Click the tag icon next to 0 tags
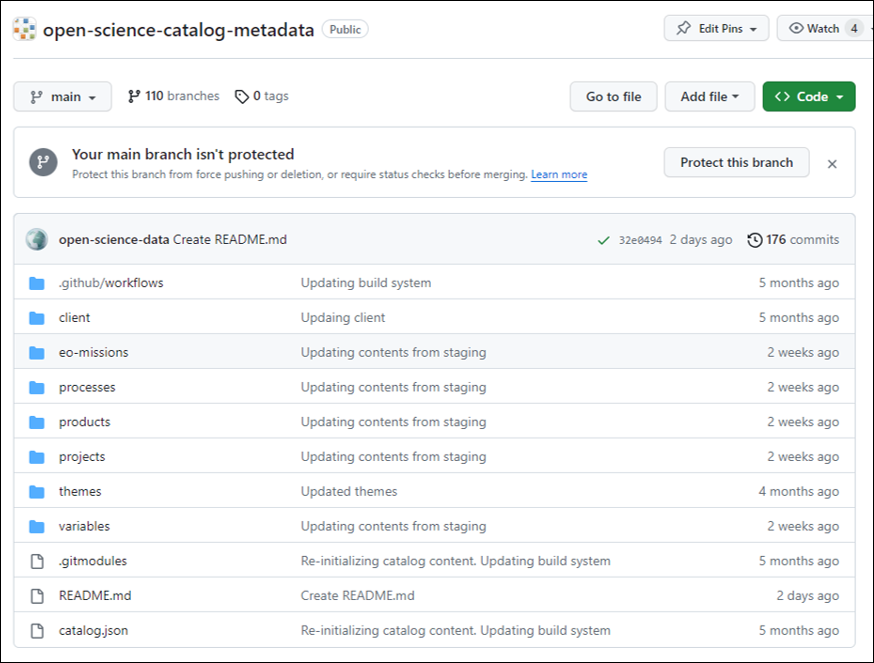Viewport: 874px width, 663px height. pos(241,96)
